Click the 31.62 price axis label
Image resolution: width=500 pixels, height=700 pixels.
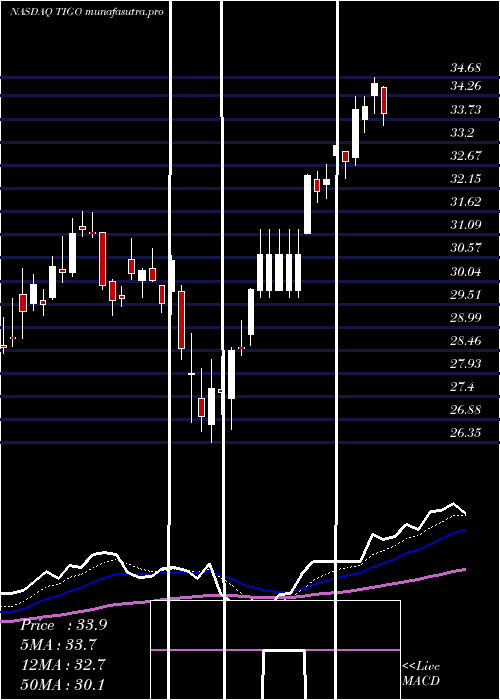pyautogui.click(x=465, y=202)
